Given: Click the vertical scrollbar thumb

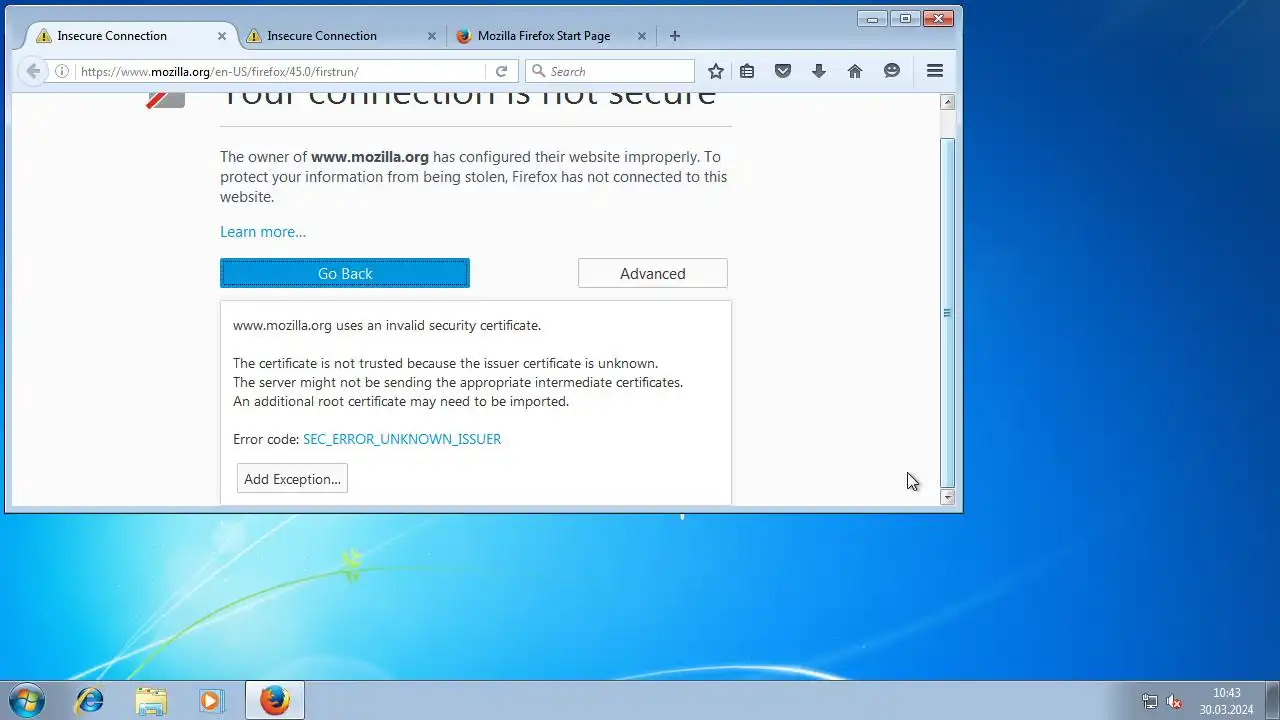Looking at the screenshot, I should click(948, 313).
